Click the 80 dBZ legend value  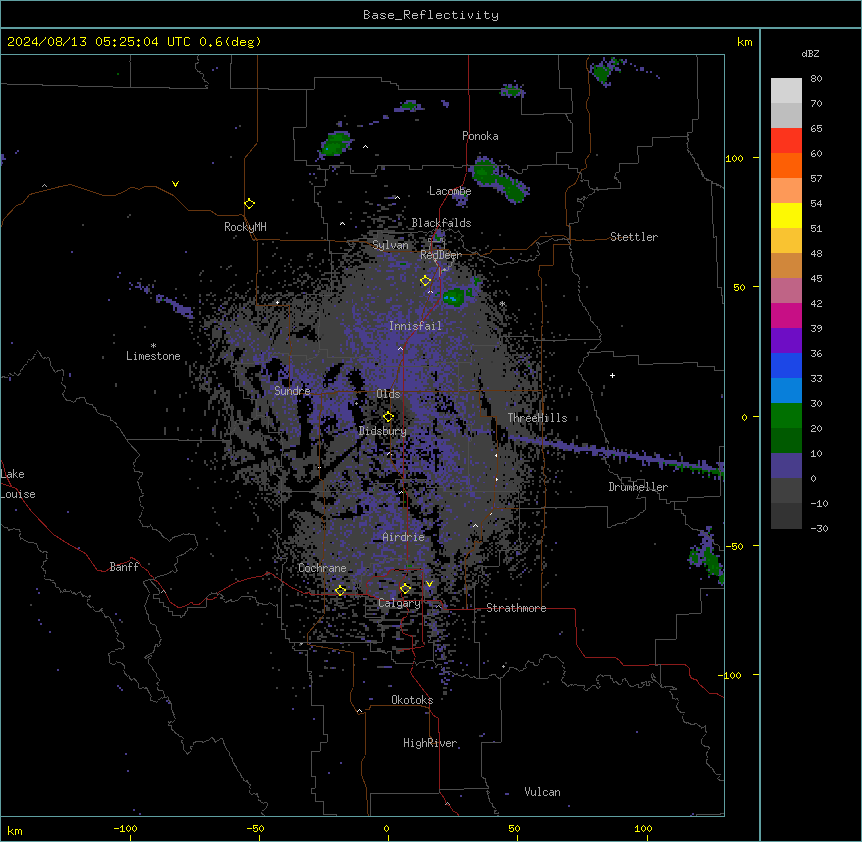(816, 79)
